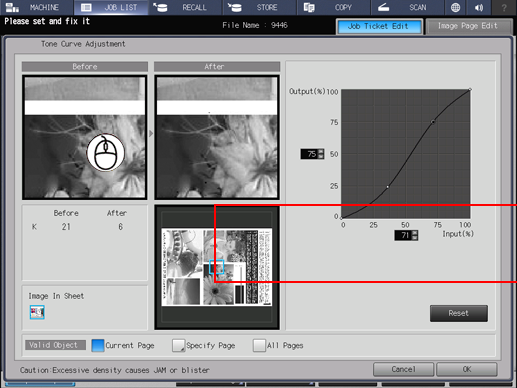Click the SCAN scanner icon
Viewport: 517px width, 388px height.
pos(383,7)
